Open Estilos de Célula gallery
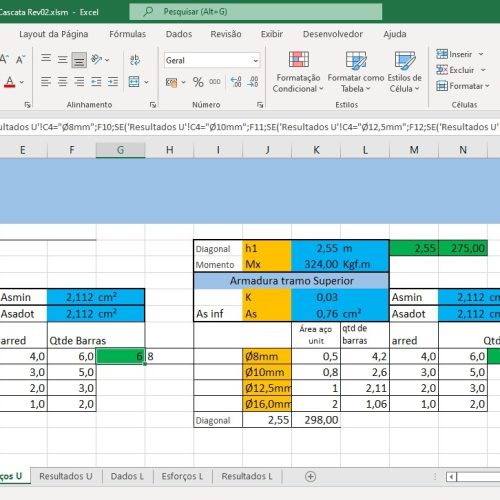This screenshot has height=500, width=500. coord(404,72)
